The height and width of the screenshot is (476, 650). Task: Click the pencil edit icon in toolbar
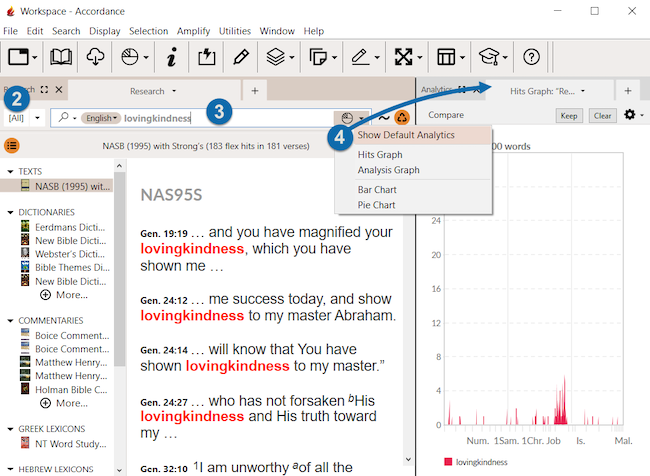(241, 57)
